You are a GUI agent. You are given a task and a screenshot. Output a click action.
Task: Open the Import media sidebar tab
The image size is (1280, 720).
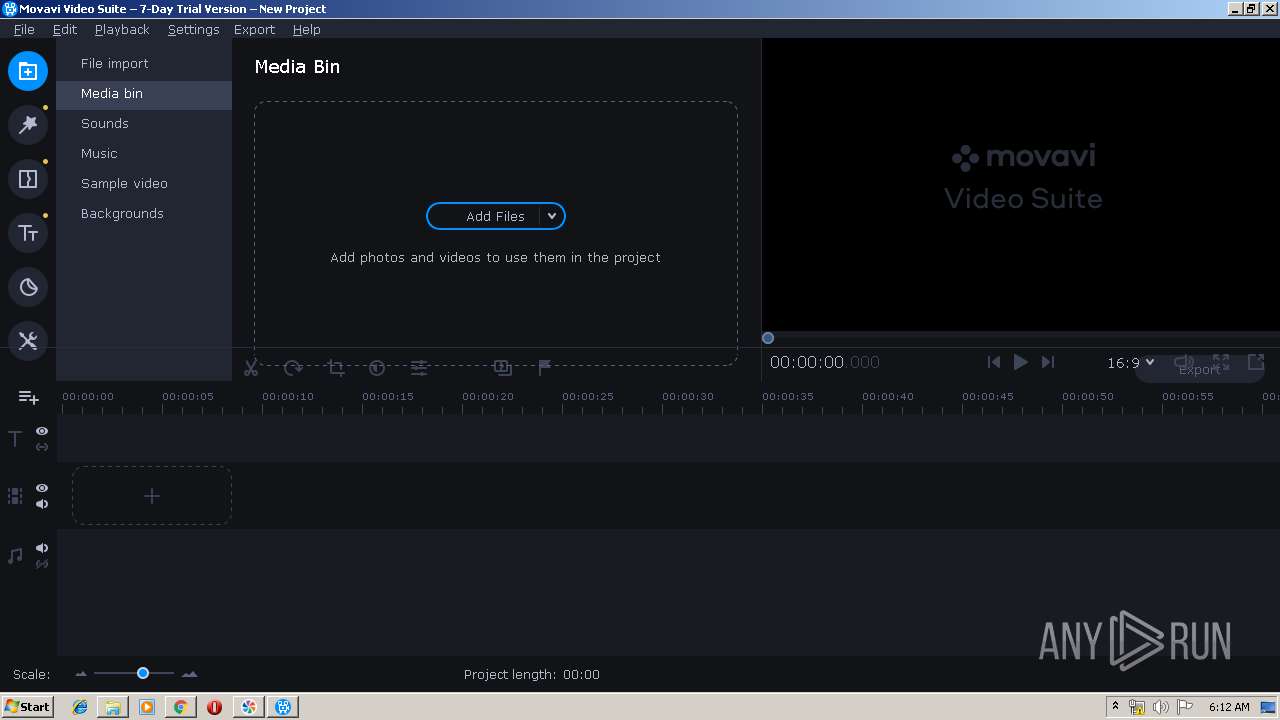pos(28,71)
